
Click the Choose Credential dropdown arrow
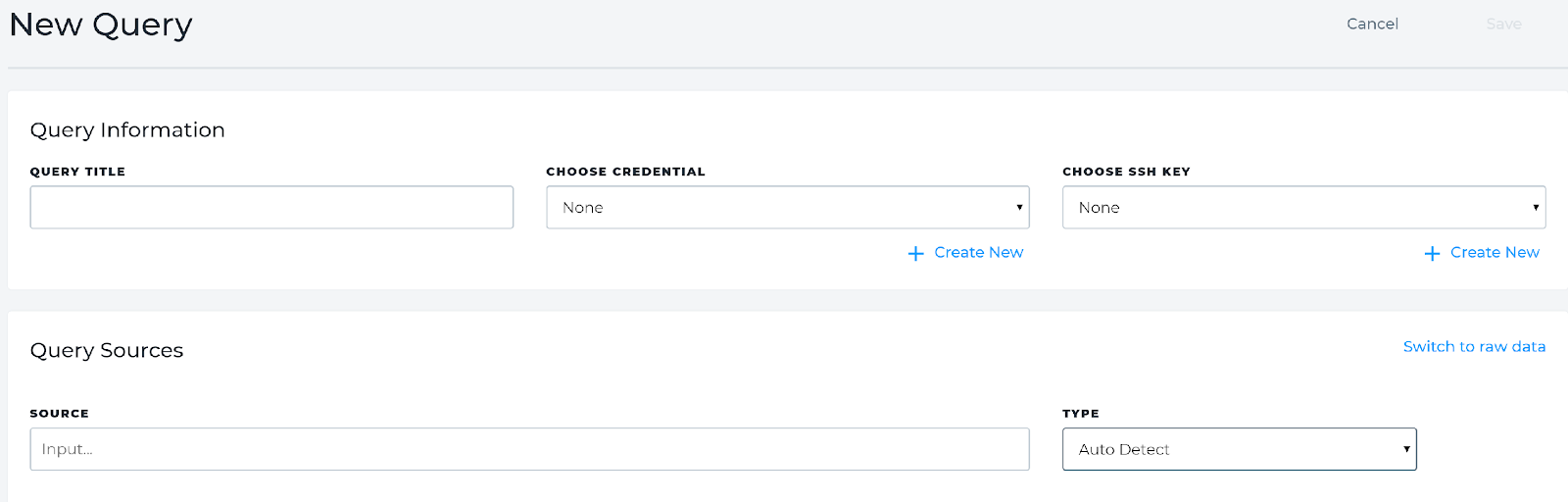1019,208
